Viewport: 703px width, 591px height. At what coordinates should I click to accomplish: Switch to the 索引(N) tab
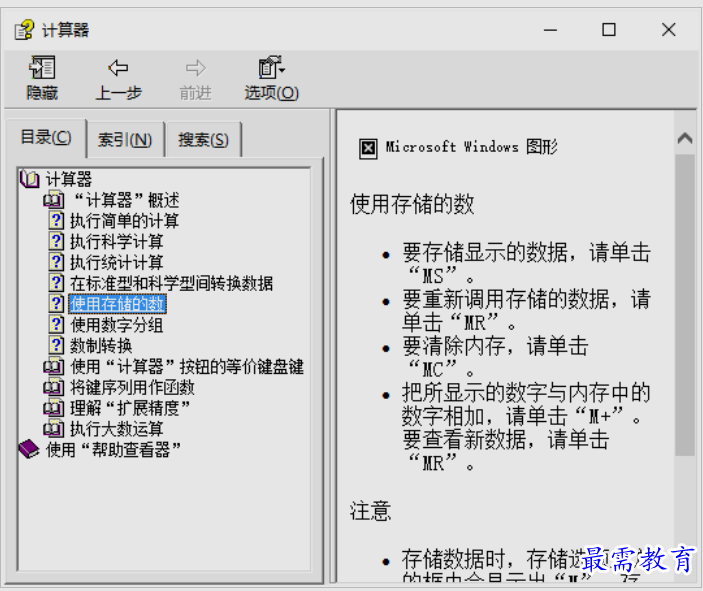[x=125, y=140]
